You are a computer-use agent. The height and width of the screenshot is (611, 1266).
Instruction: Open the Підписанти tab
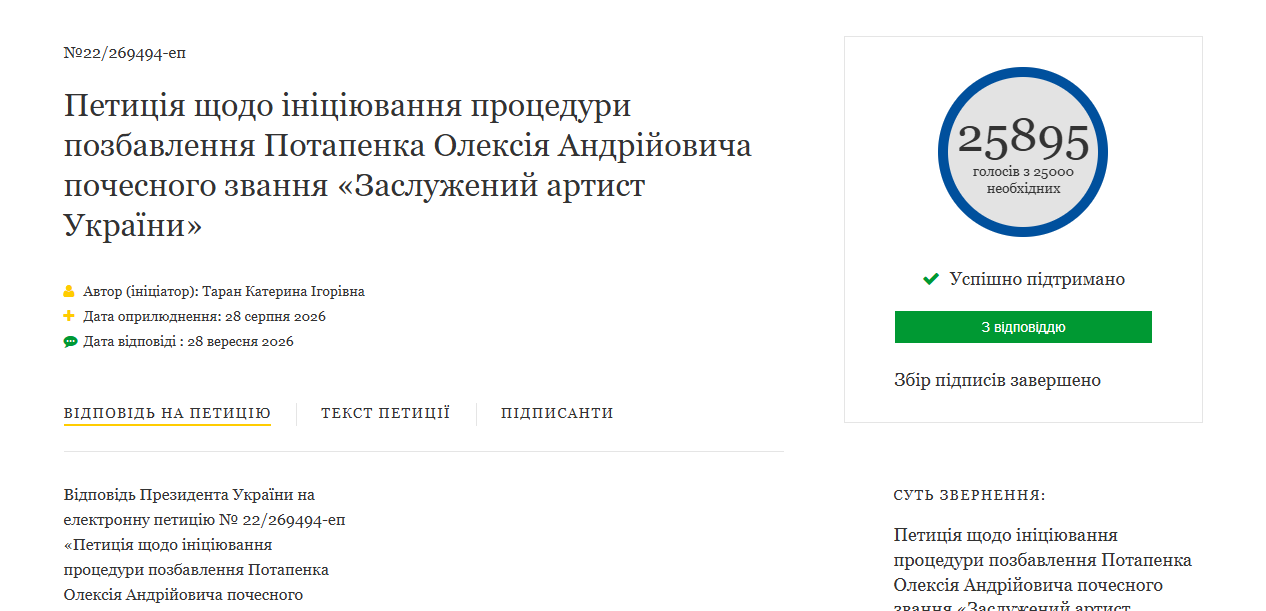point(557,413)
